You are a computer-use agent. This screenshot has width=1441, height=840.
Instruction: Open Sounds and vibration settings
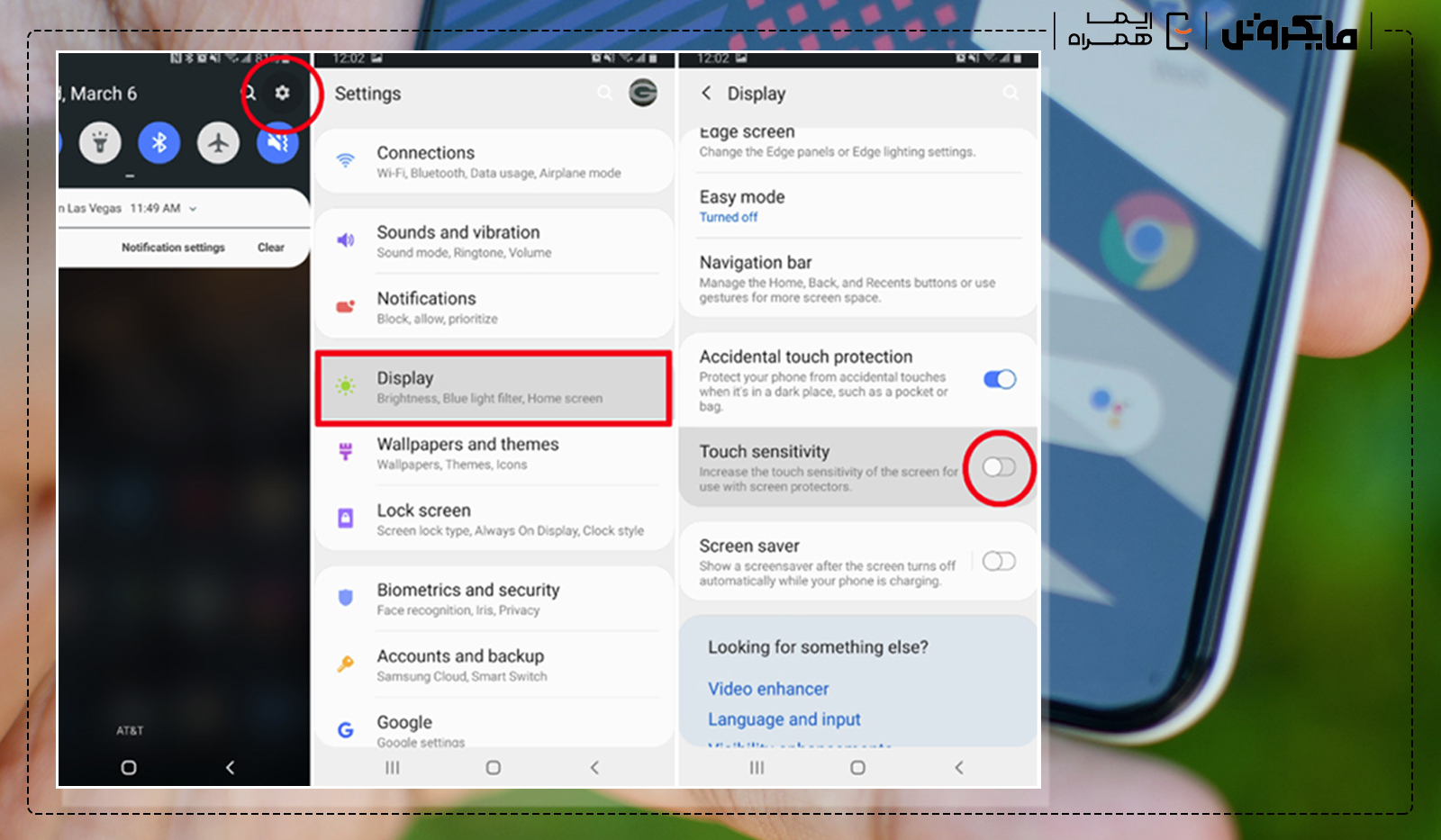pyautogui.click(x=494, y=241)
